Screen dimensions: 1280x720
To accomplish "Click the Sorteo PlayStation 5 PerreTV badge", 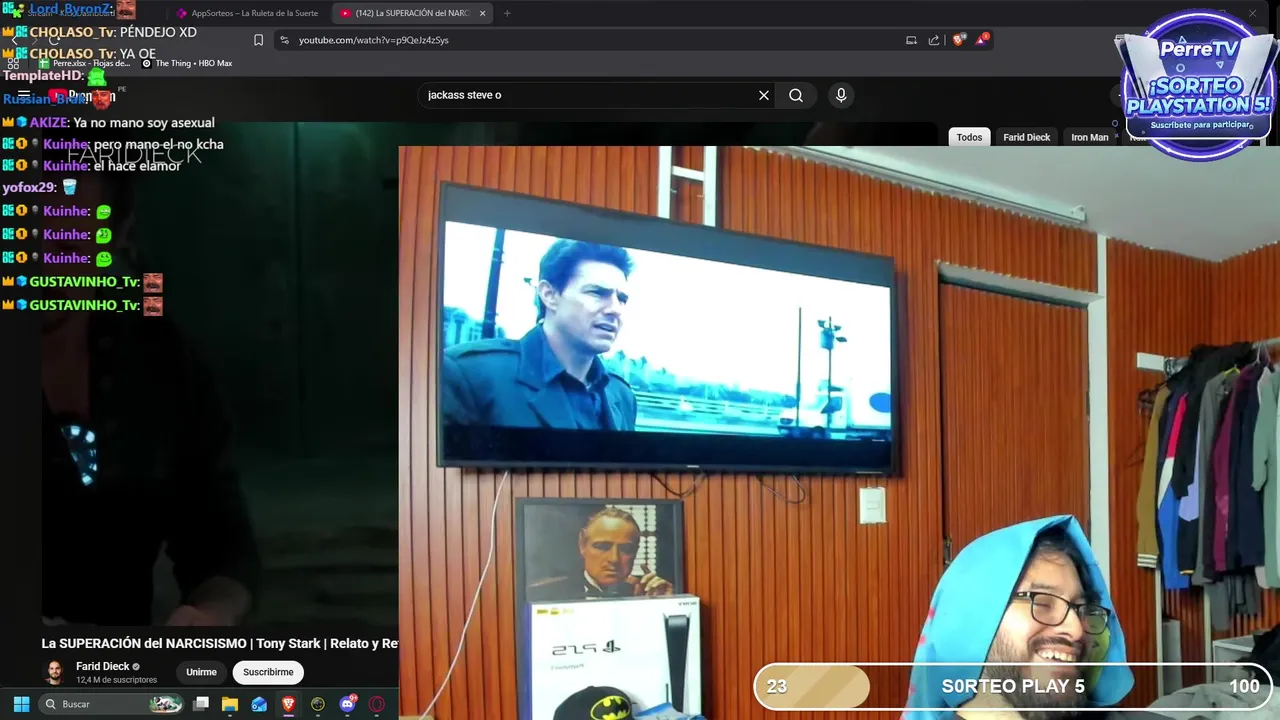I will pyautogui.click(x=1198, y=88).
